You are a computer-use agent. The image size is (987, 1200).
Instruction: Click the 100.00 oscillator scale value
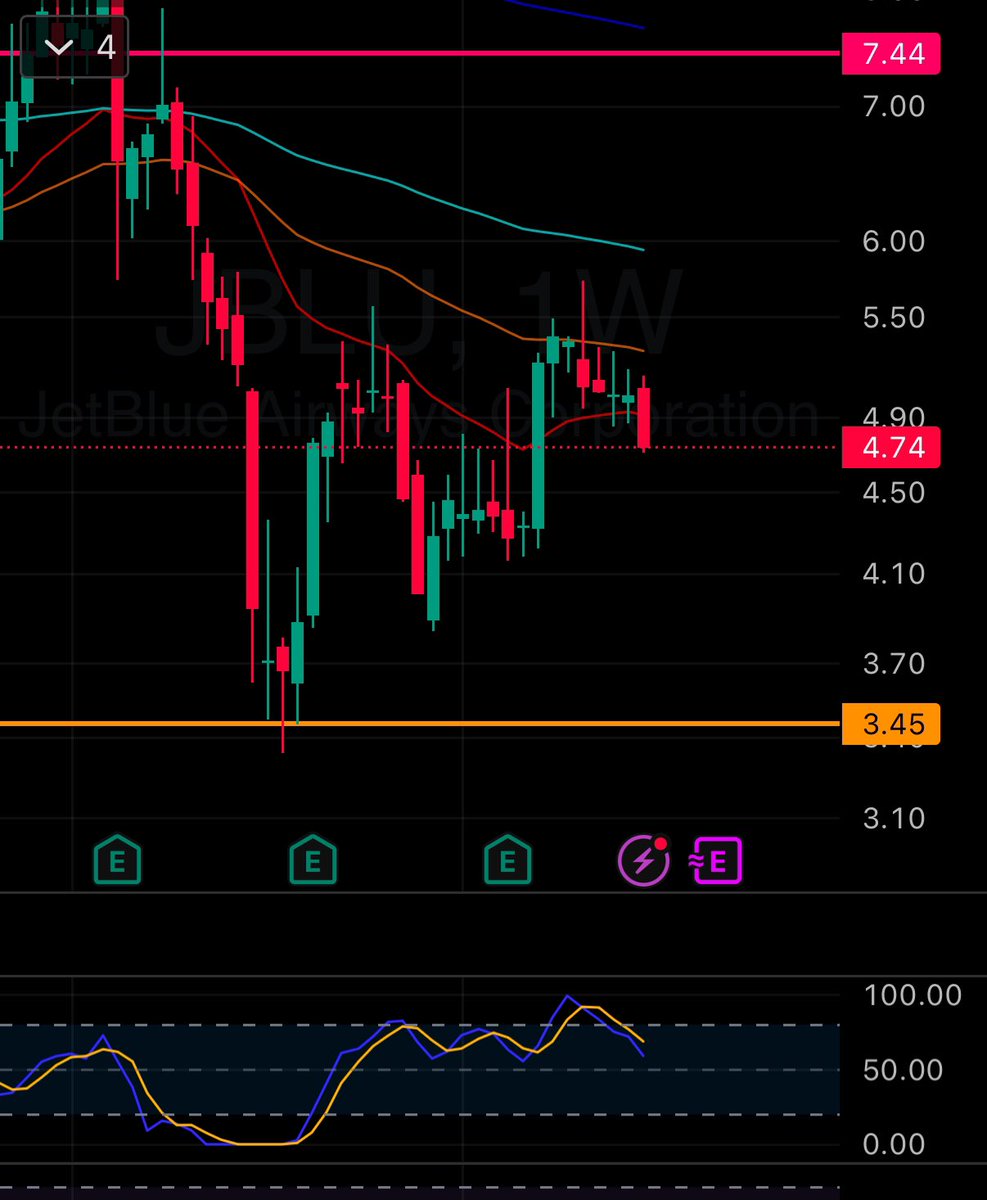tap(911, 995)
